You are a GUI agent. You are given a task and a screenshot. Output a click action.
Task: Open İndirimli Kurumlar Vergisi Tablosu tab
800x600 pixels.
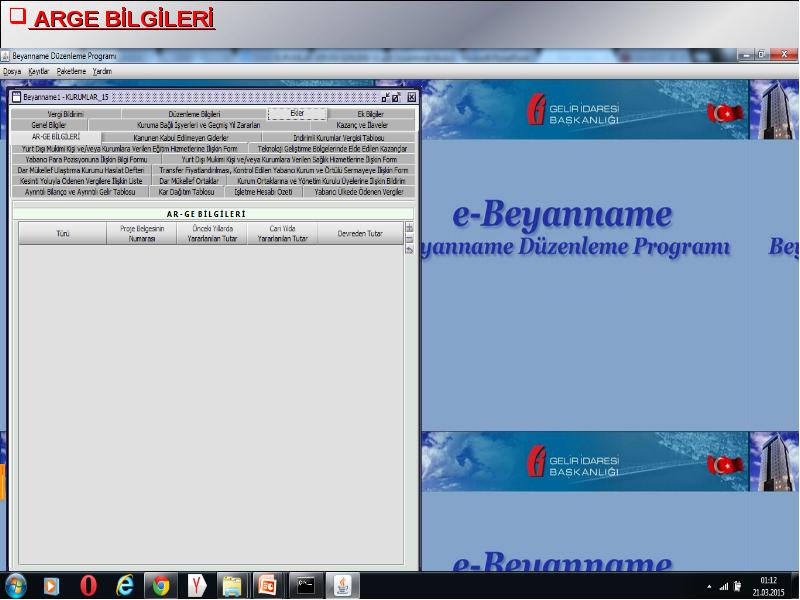pos(339,137)
